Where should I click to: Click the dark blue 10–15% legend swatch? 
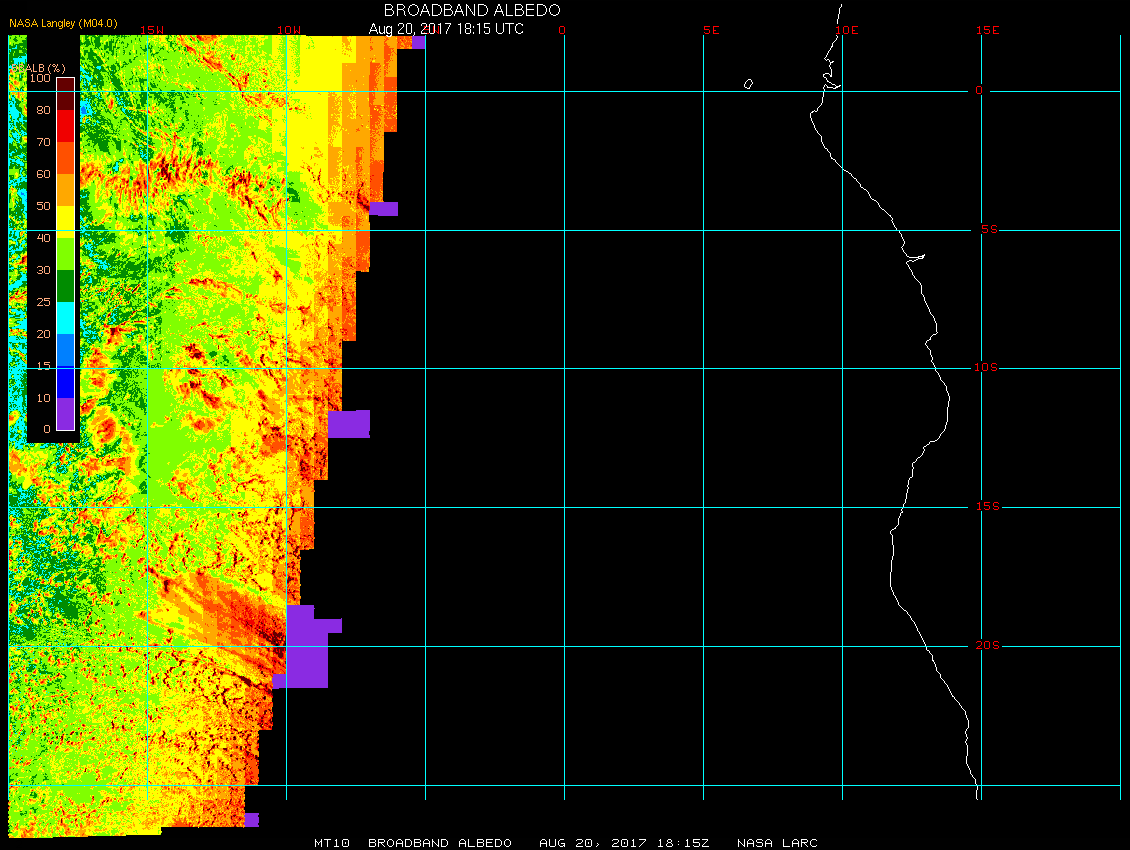[65, 381]
